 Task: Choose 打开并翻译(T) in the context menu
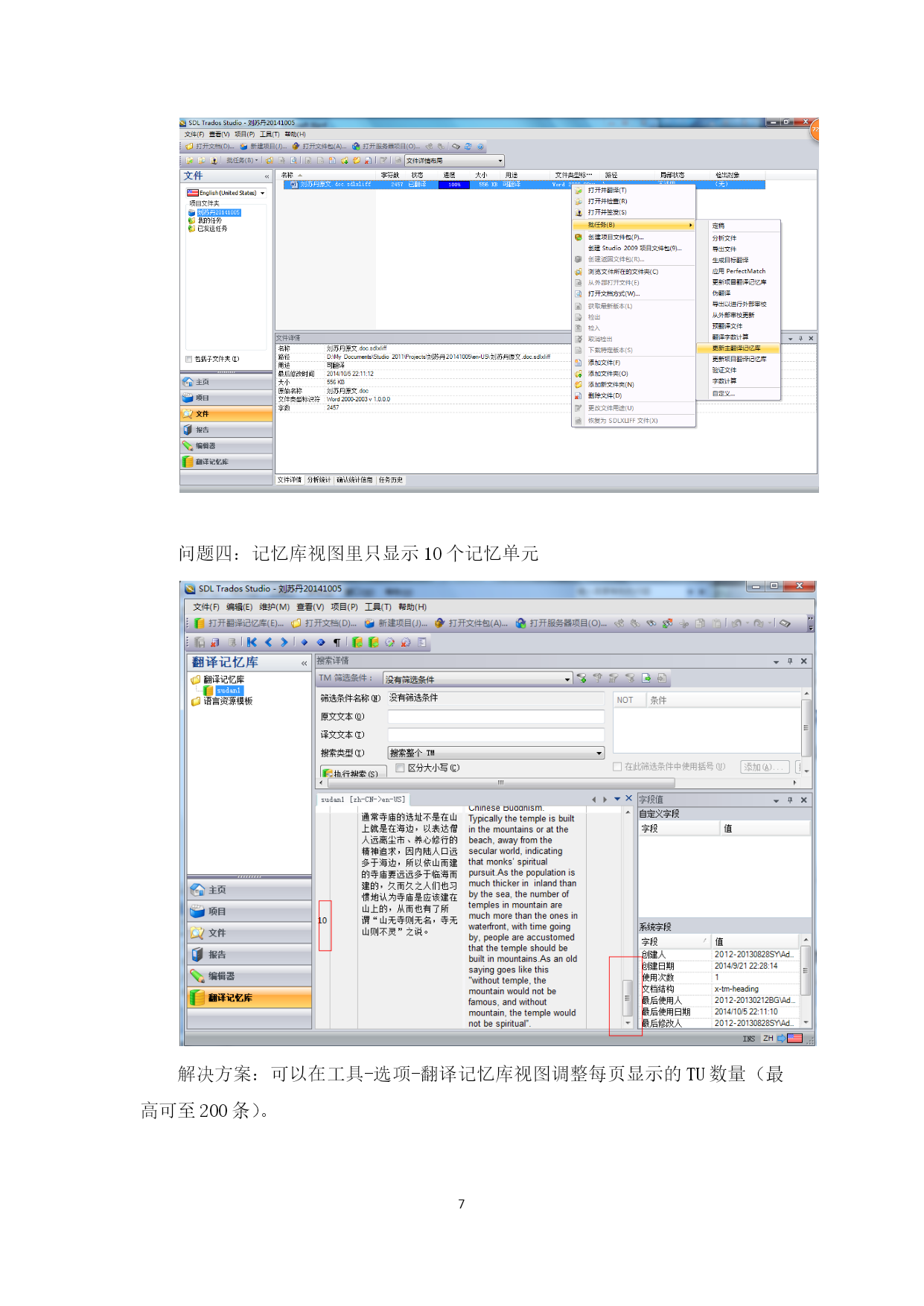coord(634,190)
